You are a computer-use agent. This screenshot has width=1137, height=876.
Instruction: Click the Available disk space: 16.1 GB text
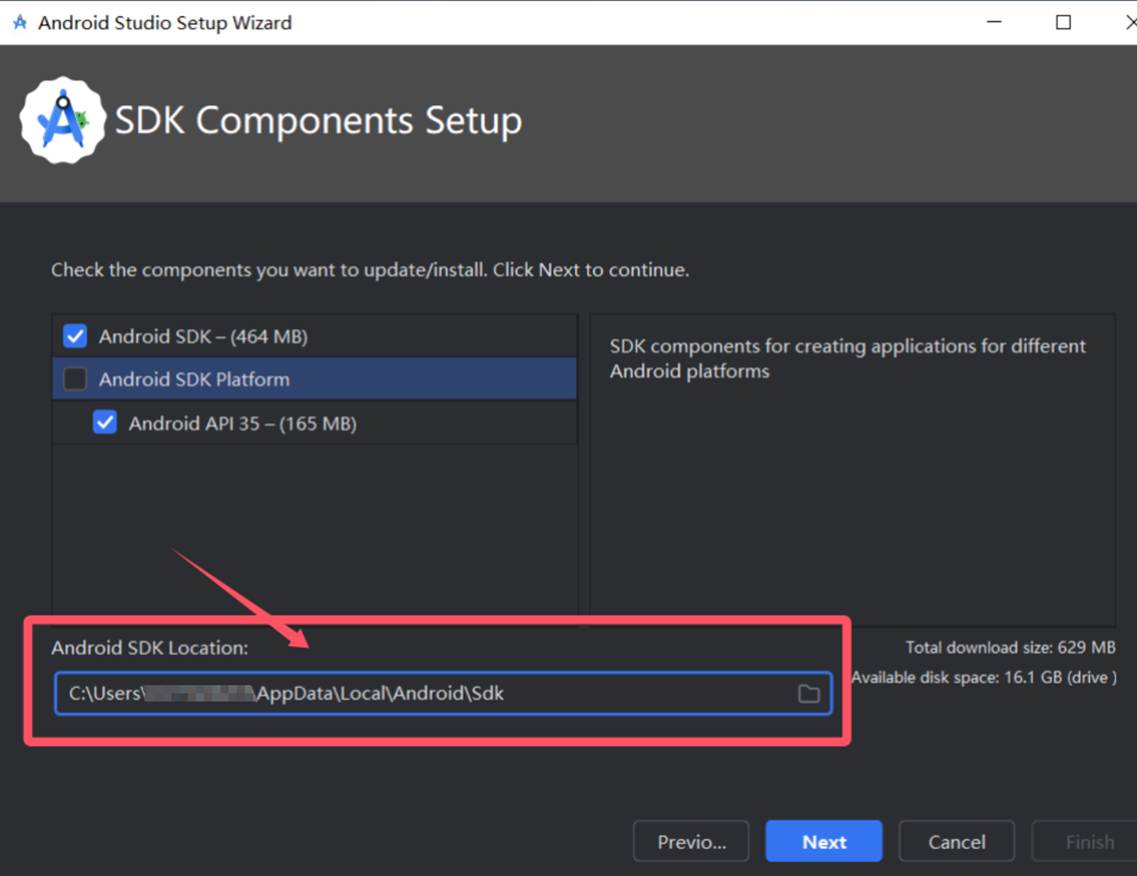983,677
